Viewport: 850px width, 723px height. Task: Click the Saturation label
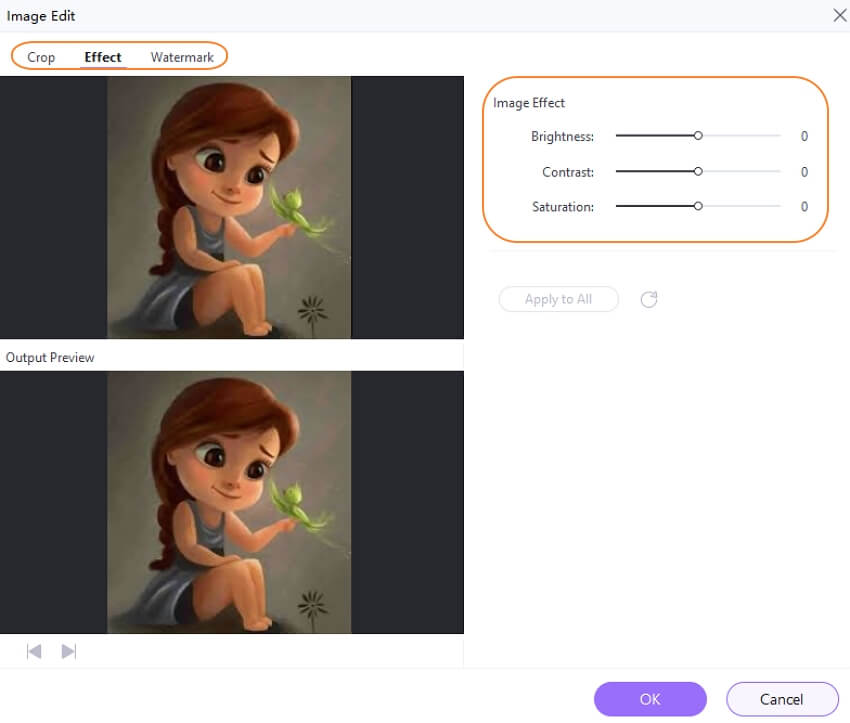pyautogui.click(x=563, y=207)
